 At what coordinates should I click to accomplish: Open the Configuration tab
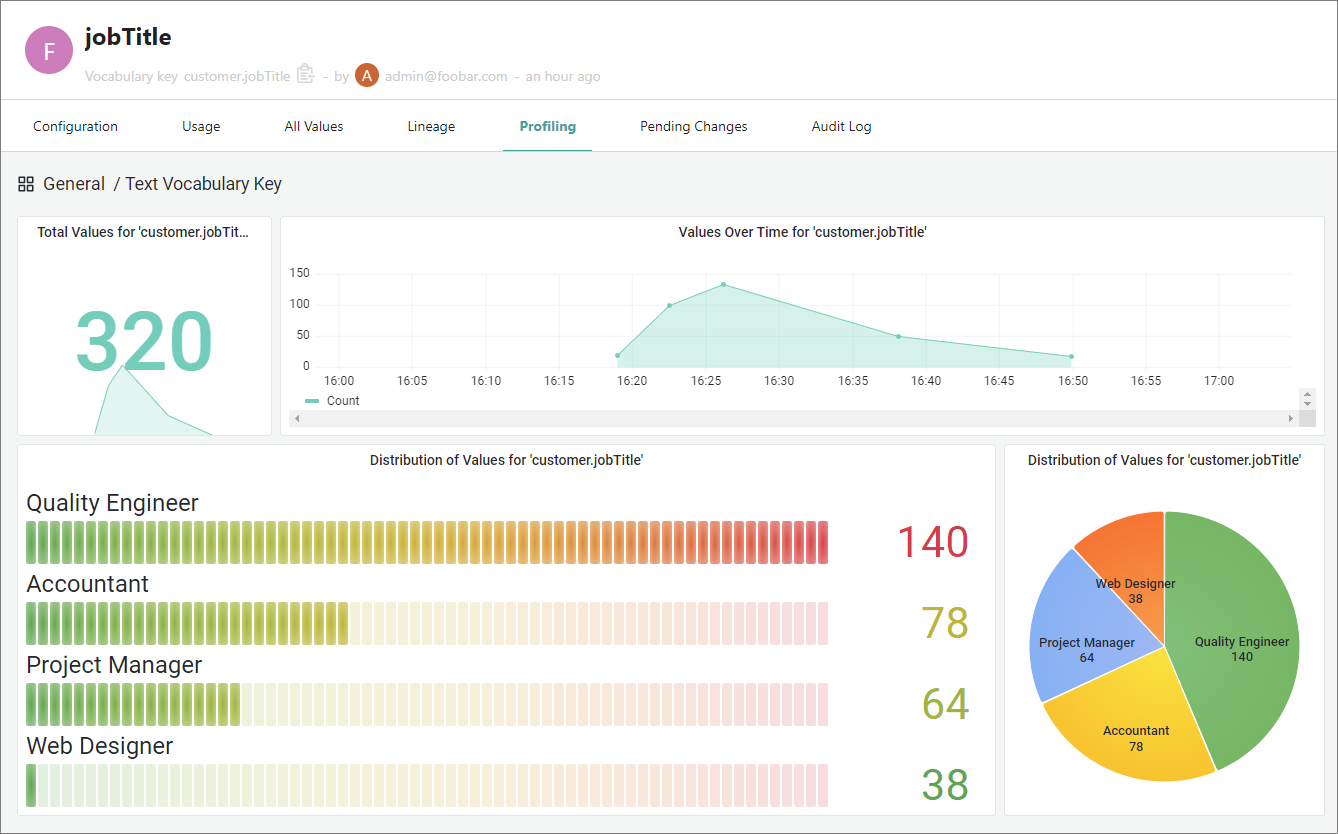coord(75,127)
